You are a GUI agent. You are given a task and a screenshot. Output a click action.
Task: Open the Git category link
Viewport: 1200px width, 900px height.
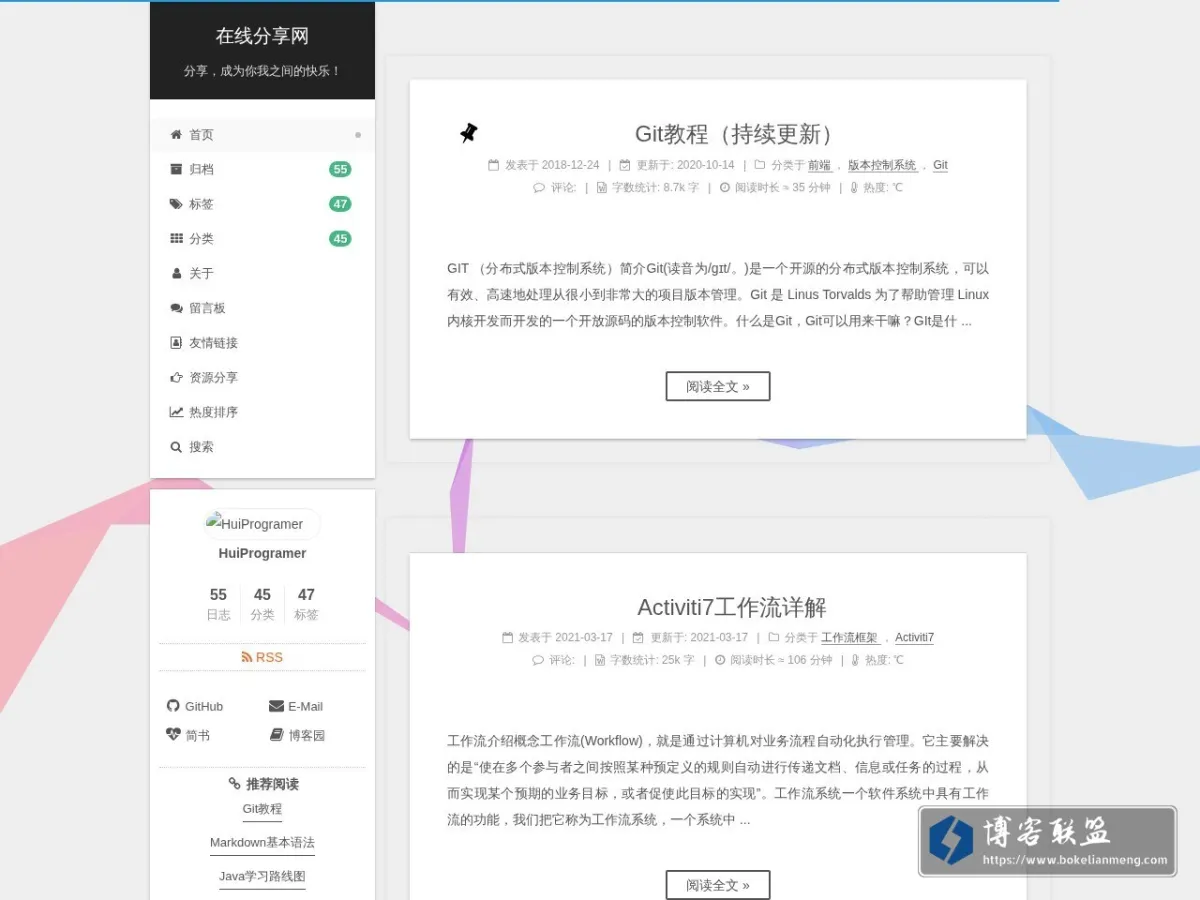tap(940, 165)
